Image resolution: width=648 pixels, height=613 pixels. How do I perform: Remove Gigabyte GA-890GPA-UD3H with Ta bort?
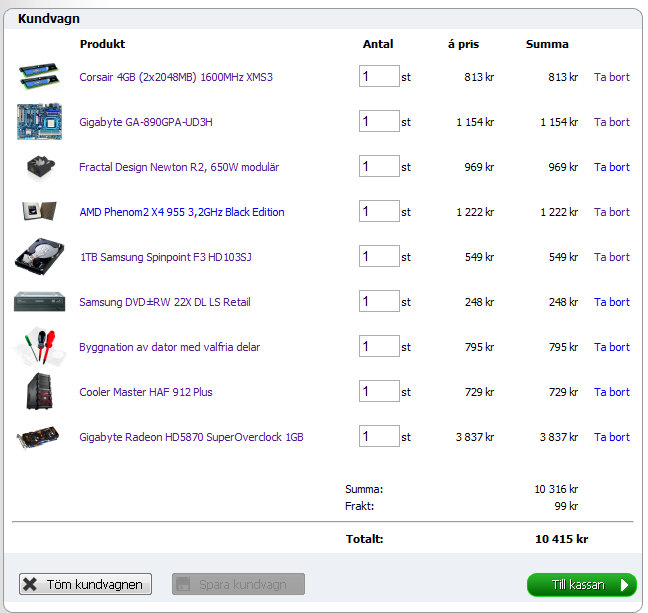(x=612, y=122)
